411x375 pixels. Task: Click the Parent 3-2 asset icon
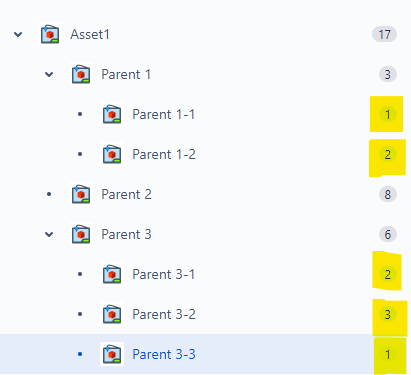[112, 314]
